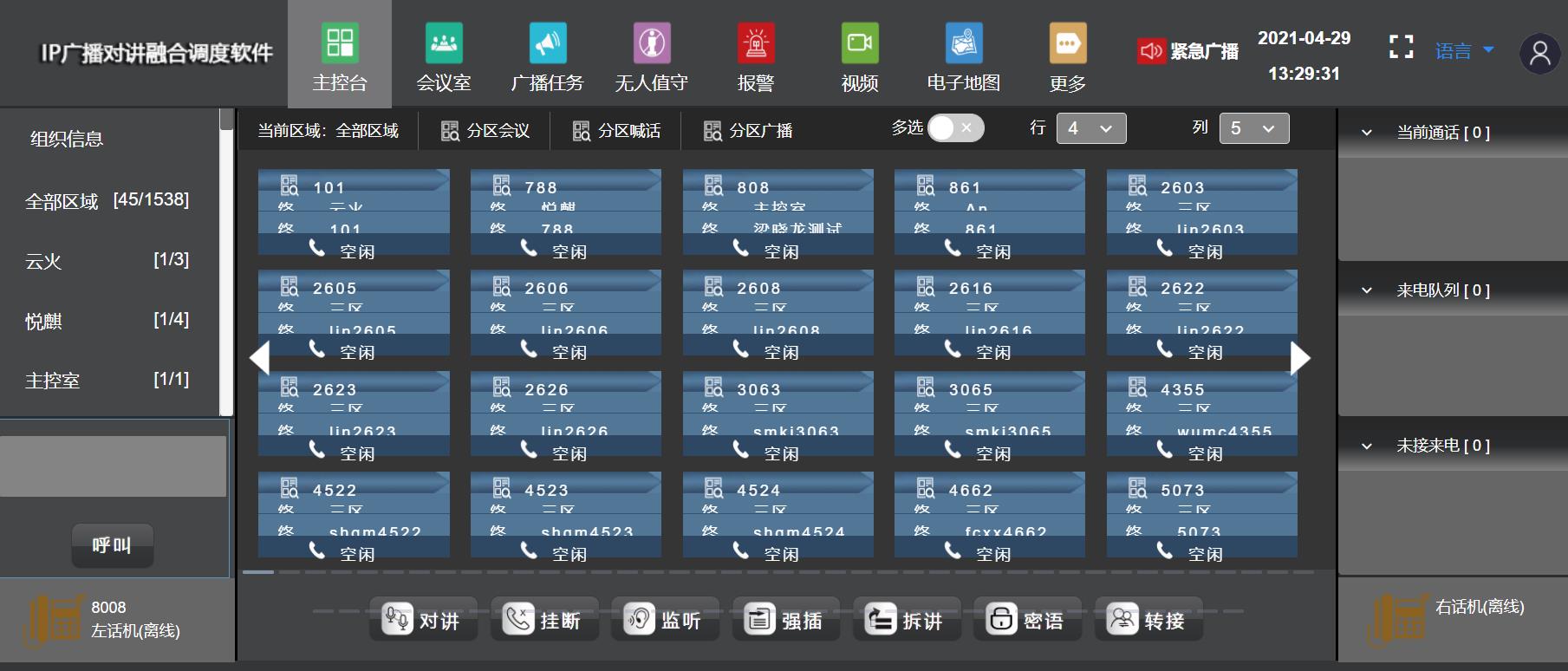Click the 拆讲 split call button
The height and width of the screenshot is (671, 1568).
[907, 620]
